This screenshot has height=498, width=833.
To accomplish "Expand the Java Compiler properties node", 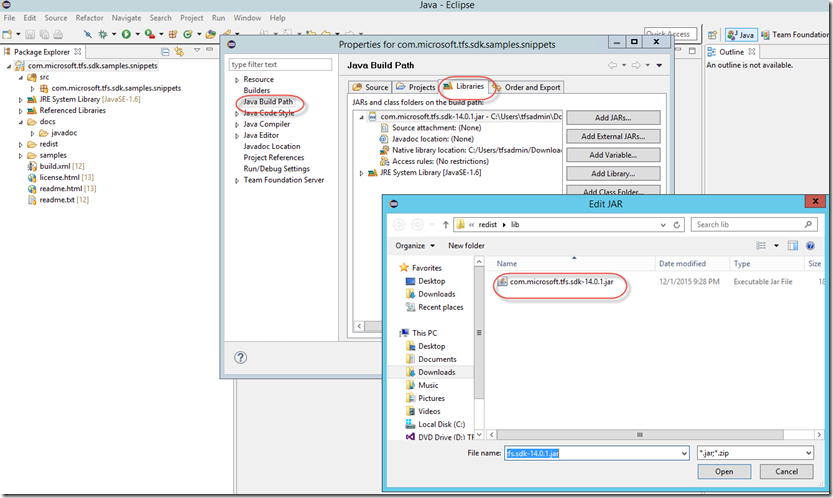I will coord(237,125).
